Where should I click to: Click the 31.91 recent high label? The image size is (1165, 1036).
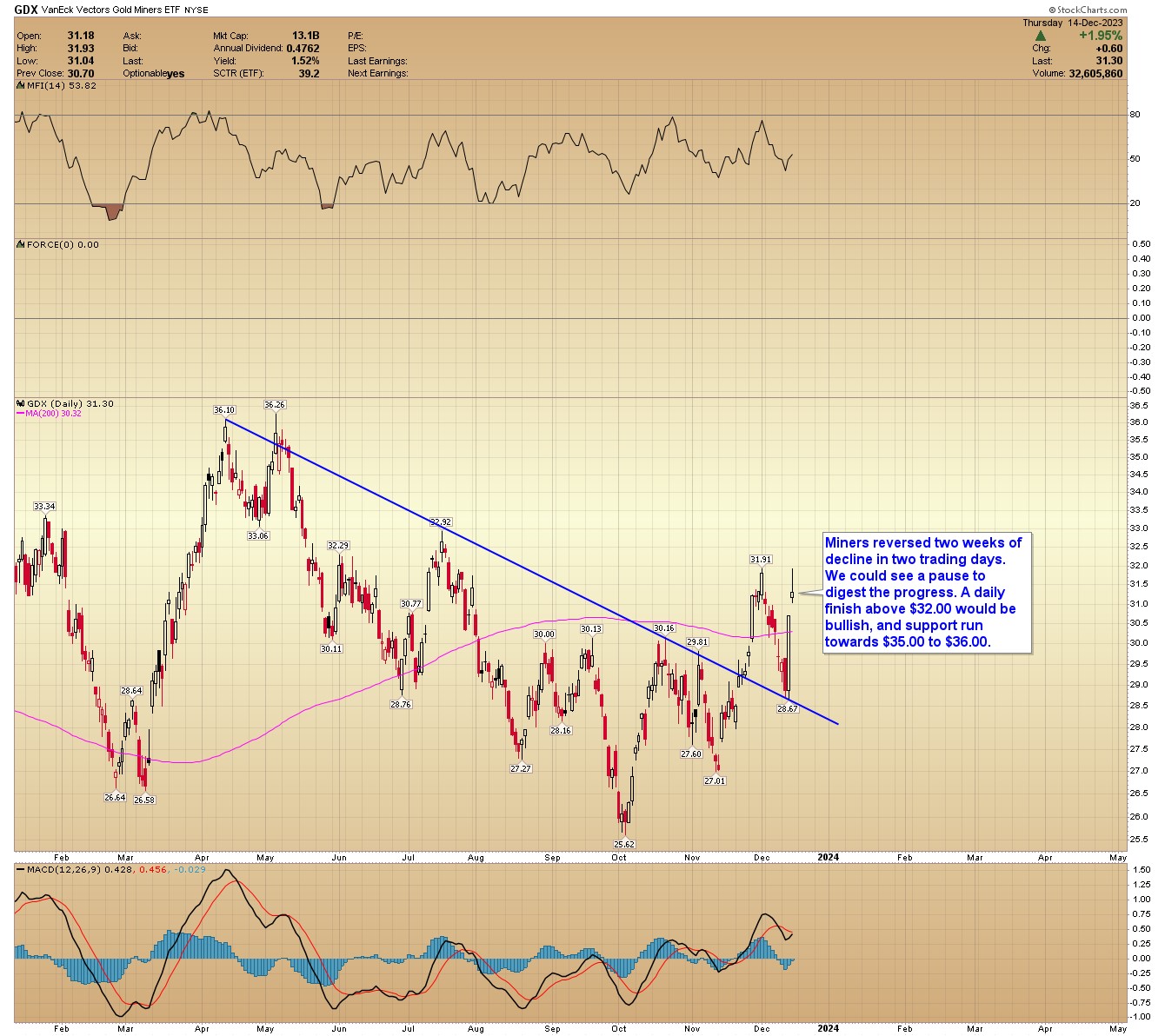(x=761, y=560)
